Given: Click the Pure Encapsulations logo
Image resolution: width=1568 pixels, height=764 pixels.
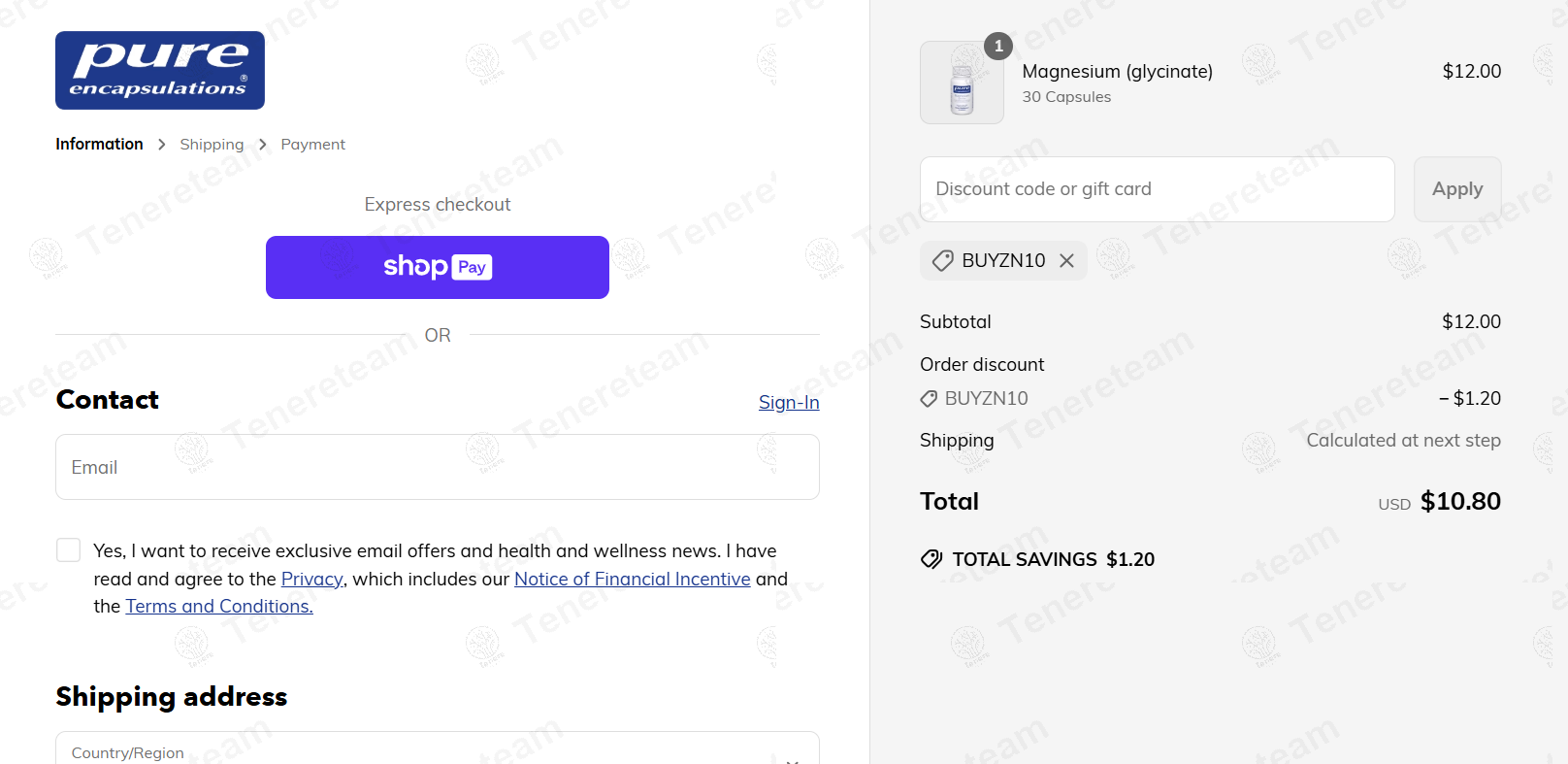Looking at the screenshot, I should click(160, 70).
